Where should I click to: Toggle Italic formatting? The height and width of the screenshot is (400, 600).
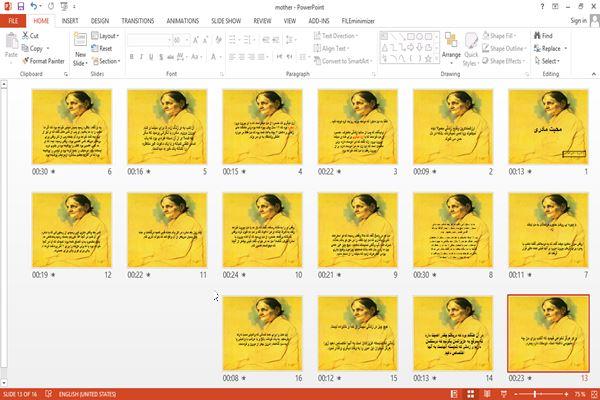[141, 57]
